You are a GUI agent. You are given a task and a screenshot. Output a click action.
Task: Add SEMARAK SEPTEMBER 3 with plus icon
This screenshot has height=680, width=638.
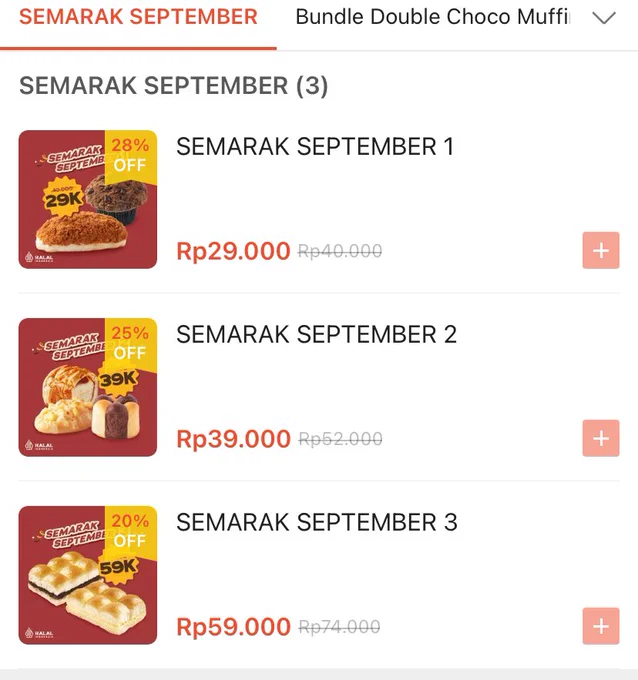pyautogui.click(x=601, y=626)
